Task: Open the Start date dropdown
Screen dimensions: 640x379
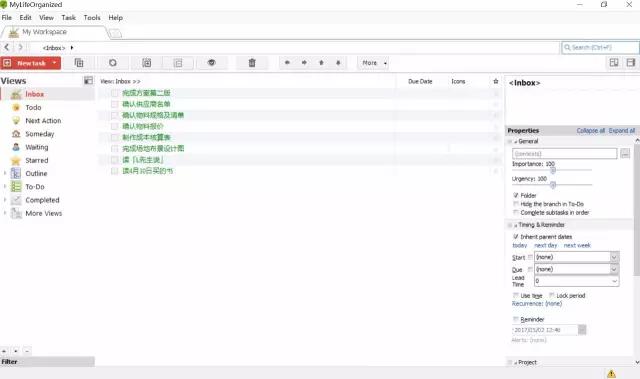Action: click(x=614, y=257)
